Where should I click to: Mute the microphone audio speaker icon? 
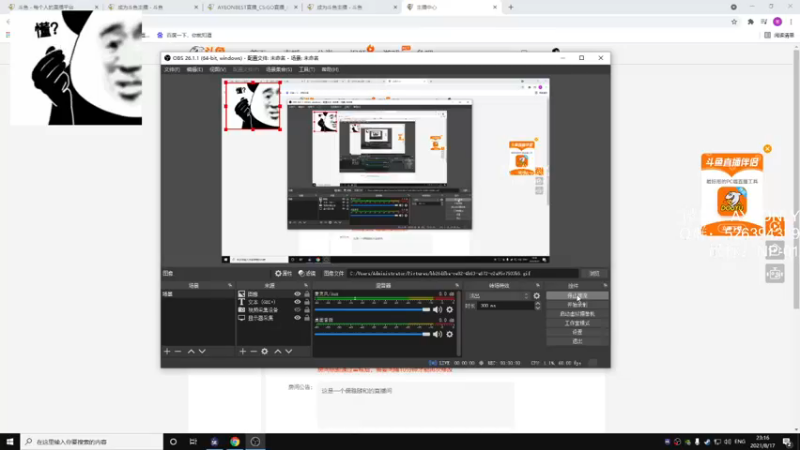(x=437, y=310)
